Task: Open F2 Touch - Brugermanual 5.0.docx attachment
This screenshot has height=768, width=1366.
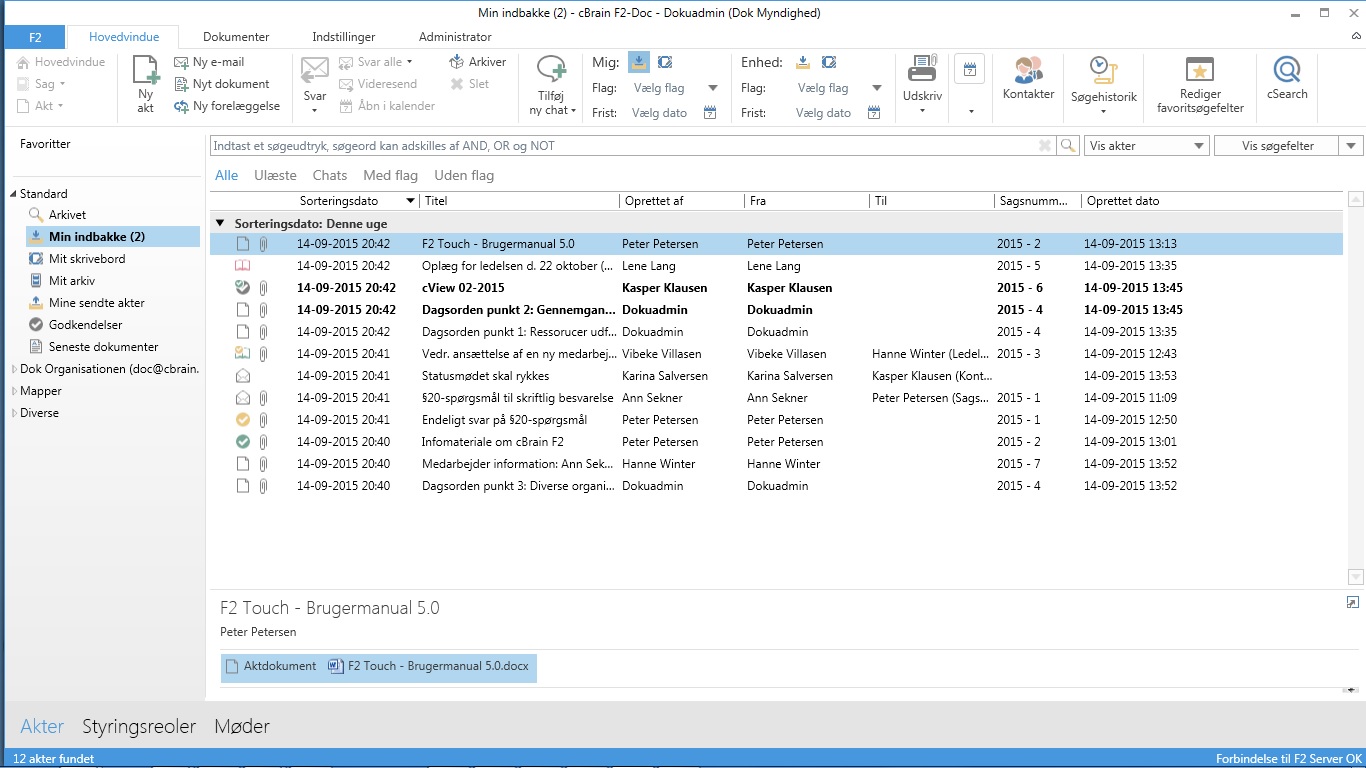Action: click(x=430, y=666)
